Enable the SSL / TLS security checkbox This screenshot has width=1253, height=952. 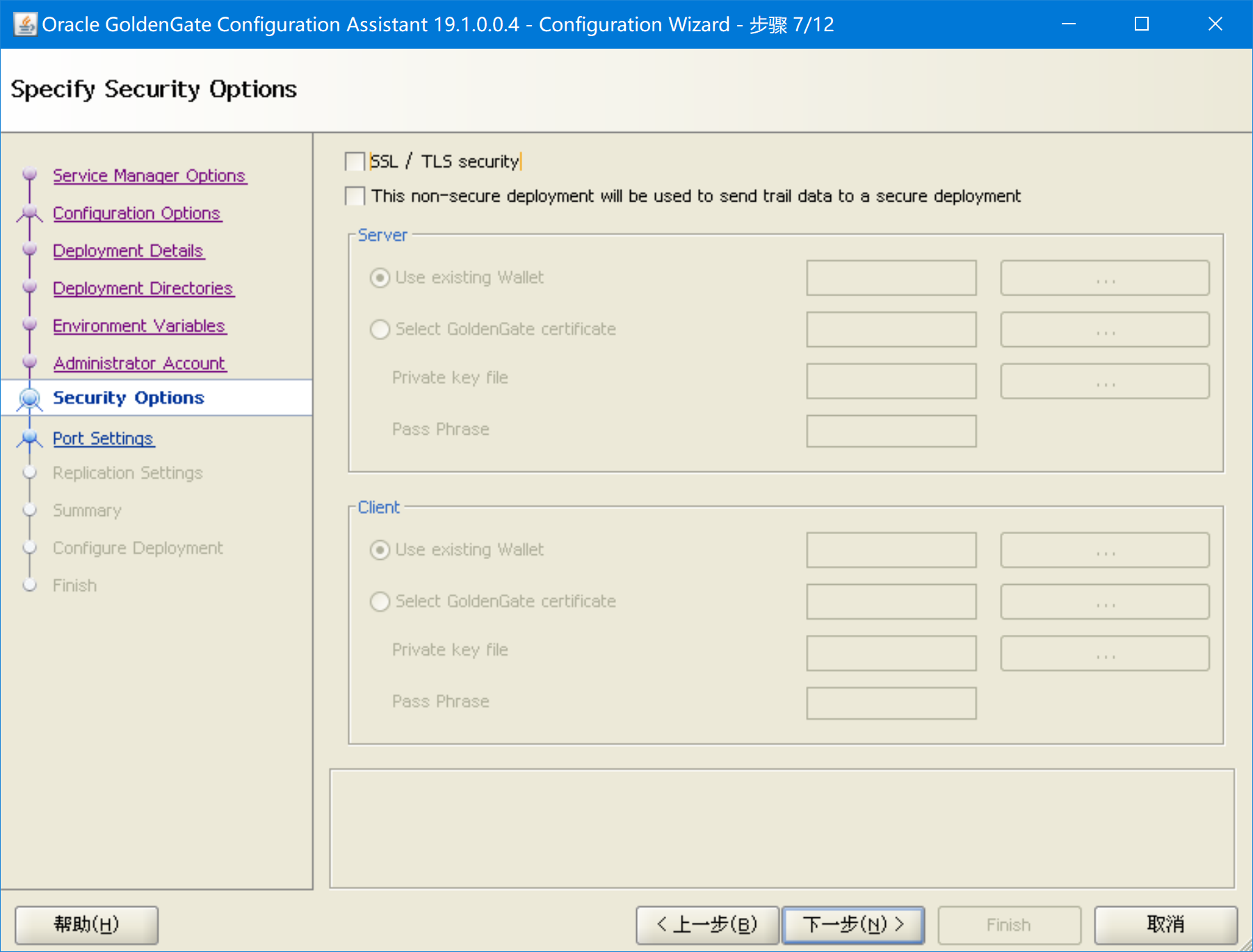(x=355, y=161)
